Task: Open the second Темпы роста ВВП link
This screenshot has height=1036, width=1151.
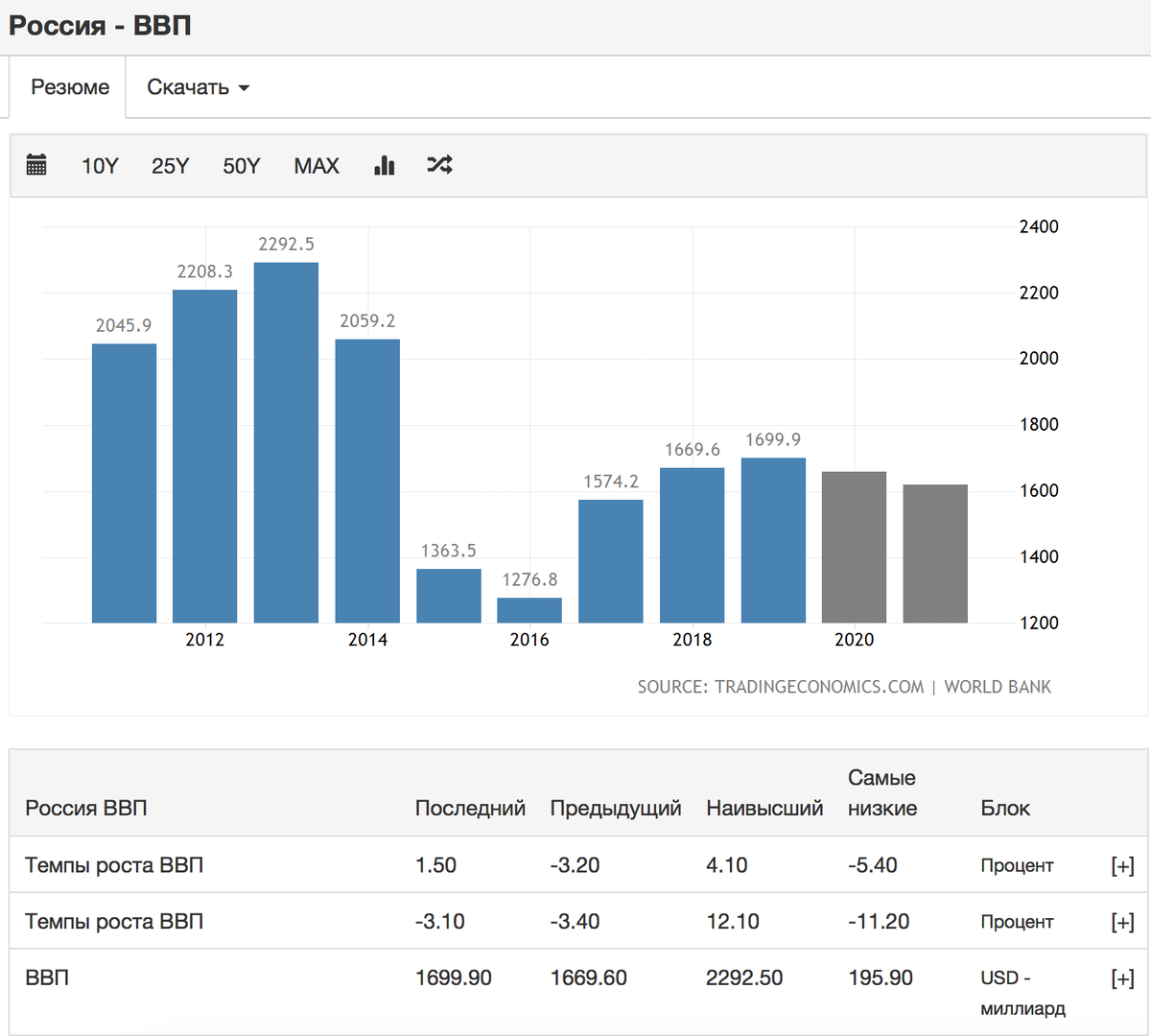Action: [x=114, y=922]
